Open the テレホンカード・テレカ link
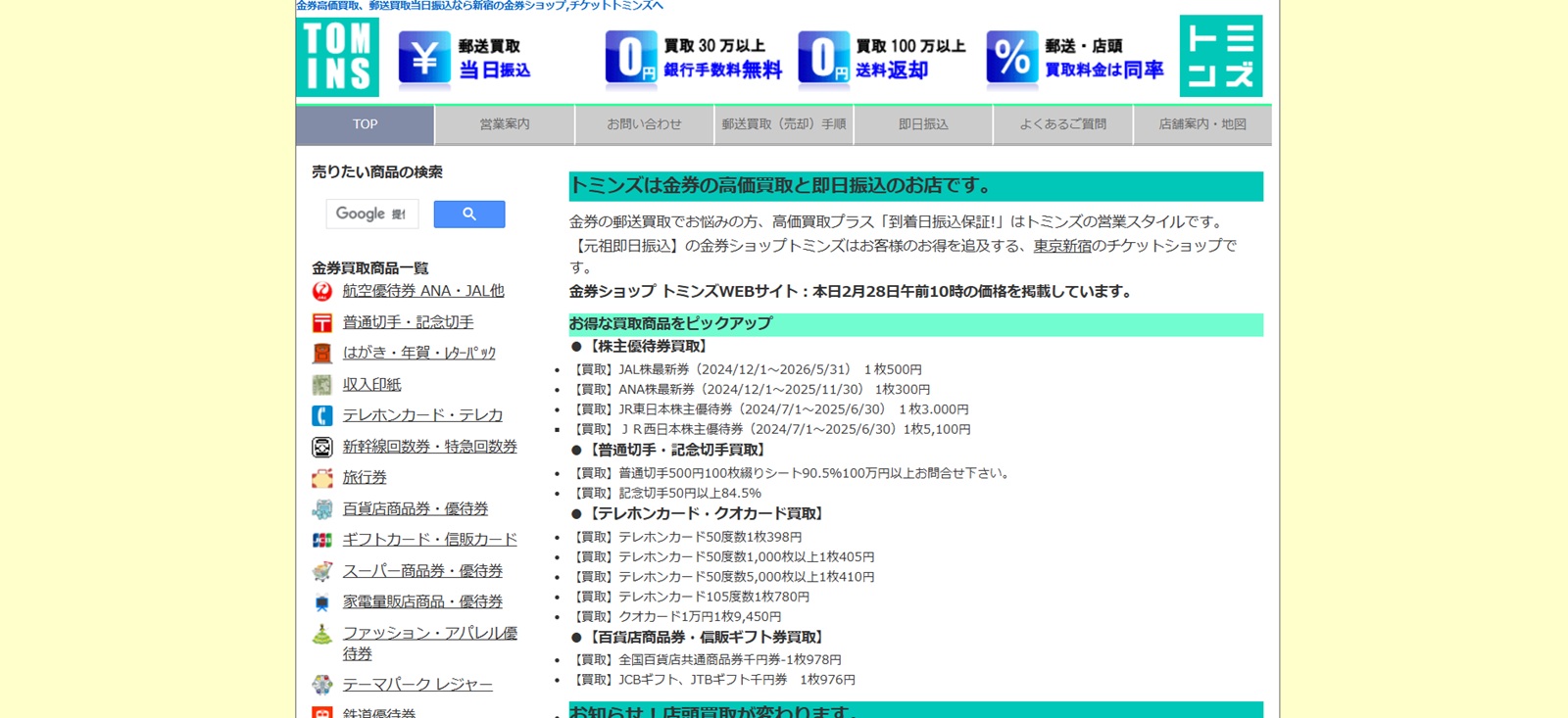Viewport: 1568px width, 718px height. pos(422,415)
